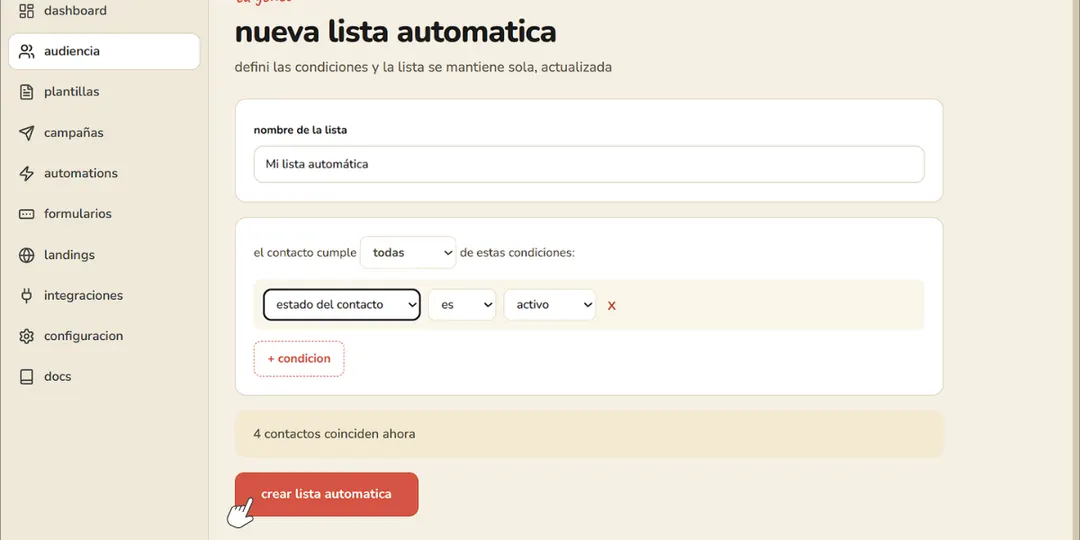Viewport: 1080px width, 540px height.
Task: Click the plantillas document icon
Action: 26,92
